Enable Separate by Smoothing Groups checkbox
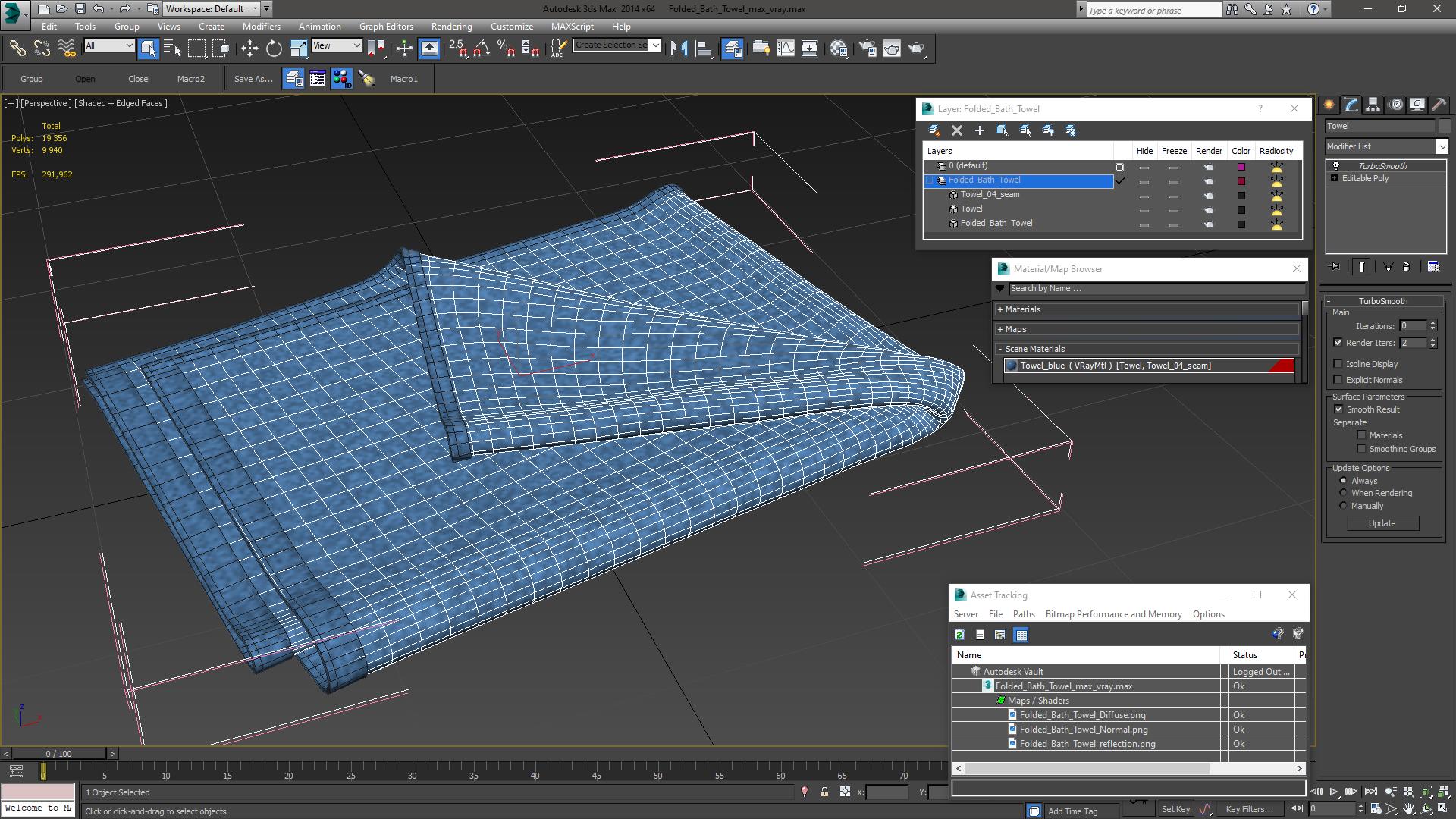Viewport: 1456px width, 819px height. coord(1361,449)
